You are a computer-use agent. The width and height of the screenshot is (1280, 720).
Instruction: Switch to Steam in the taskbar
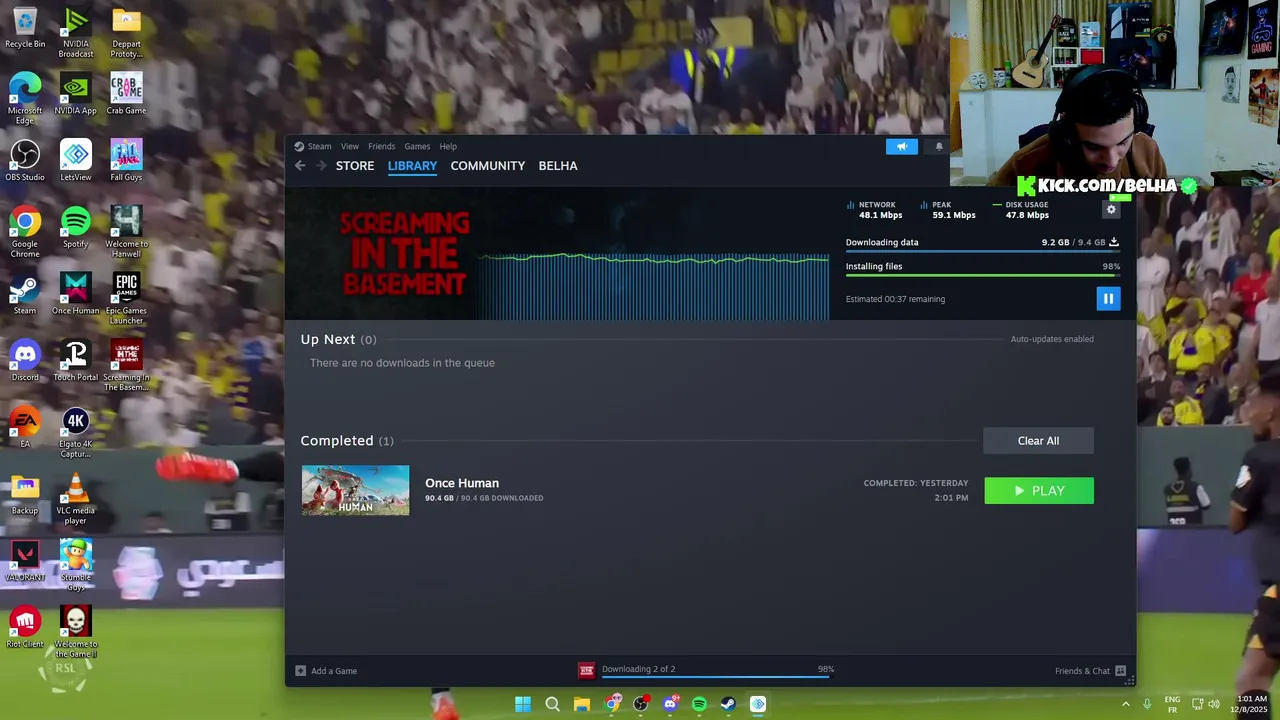[728, 704]
